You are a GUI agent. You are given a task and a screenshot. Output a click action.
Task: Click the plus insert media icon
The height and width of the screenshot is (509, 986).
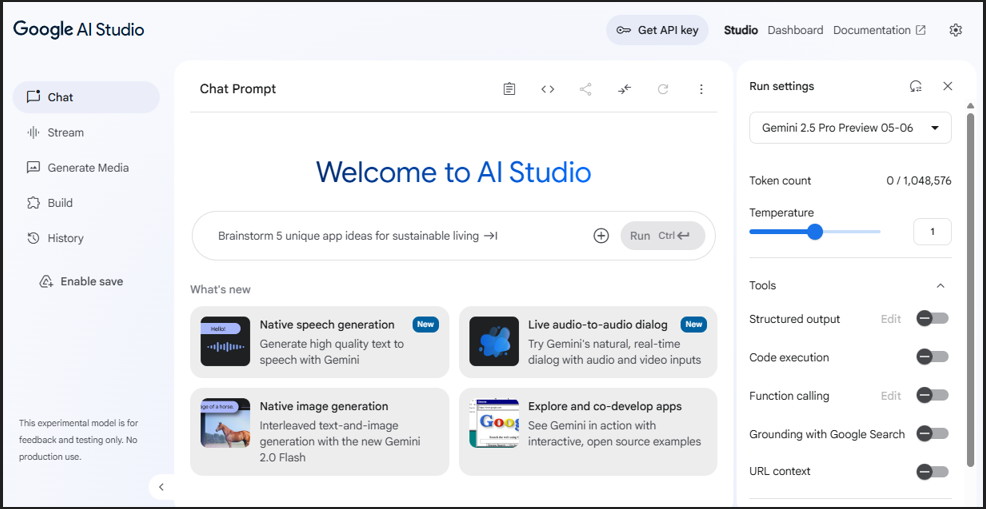pos(601,236)
